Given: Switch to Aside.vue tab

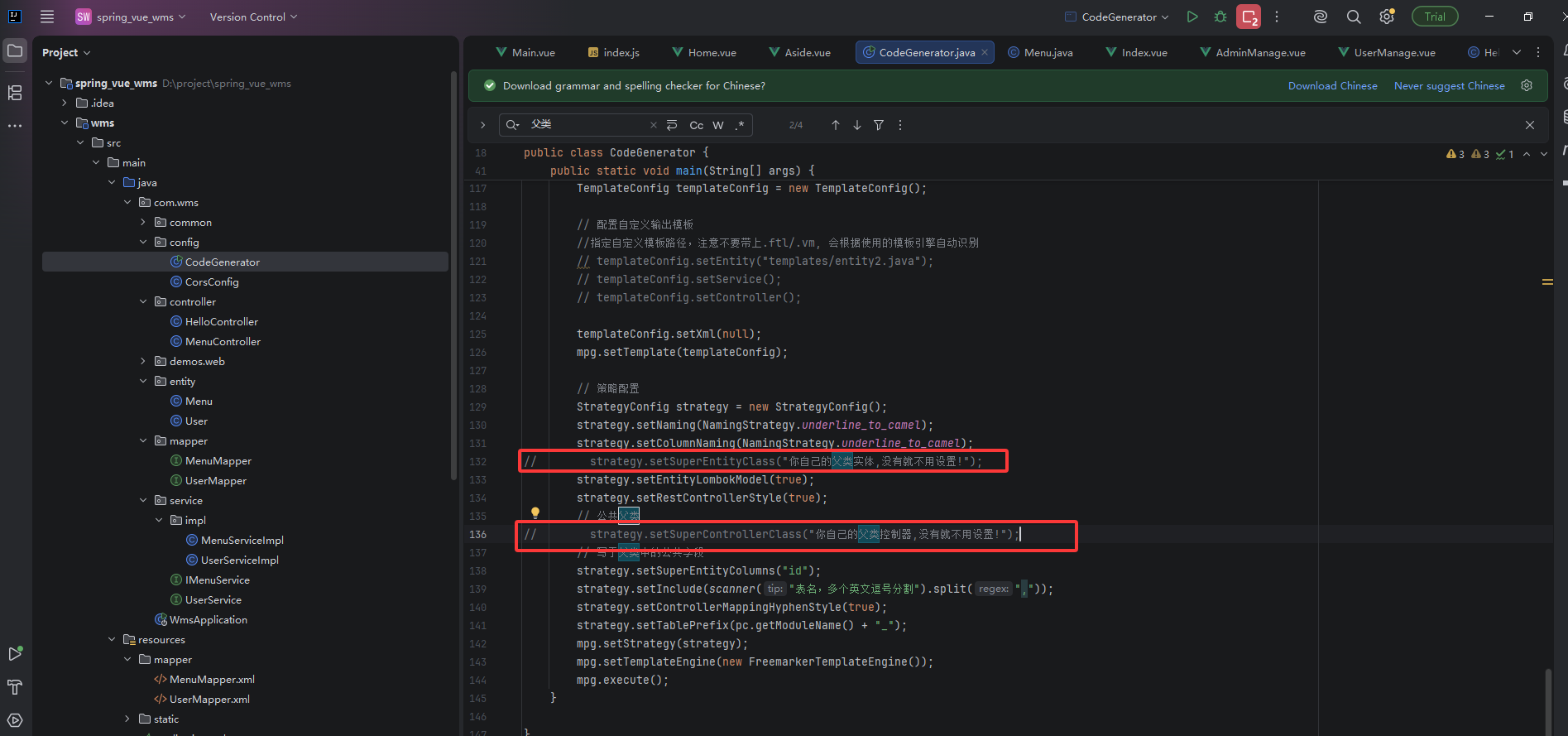Looking at the screenshot, I should click(799, 52).
